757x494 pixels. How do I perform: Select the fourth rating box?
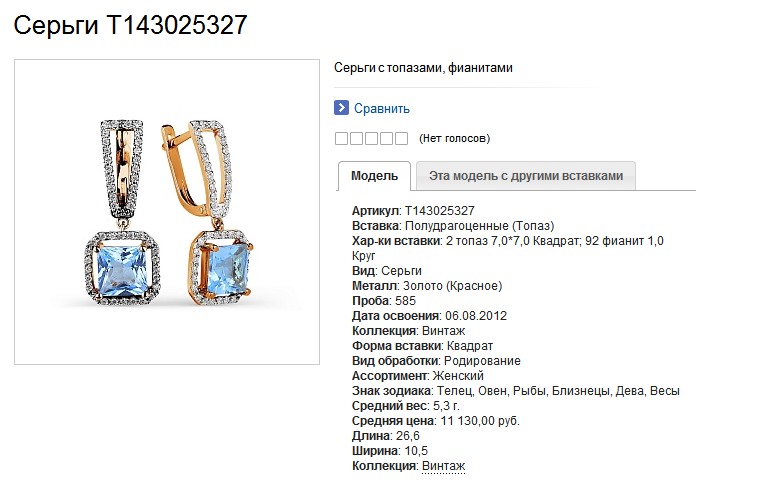click(x=386, y=139)
